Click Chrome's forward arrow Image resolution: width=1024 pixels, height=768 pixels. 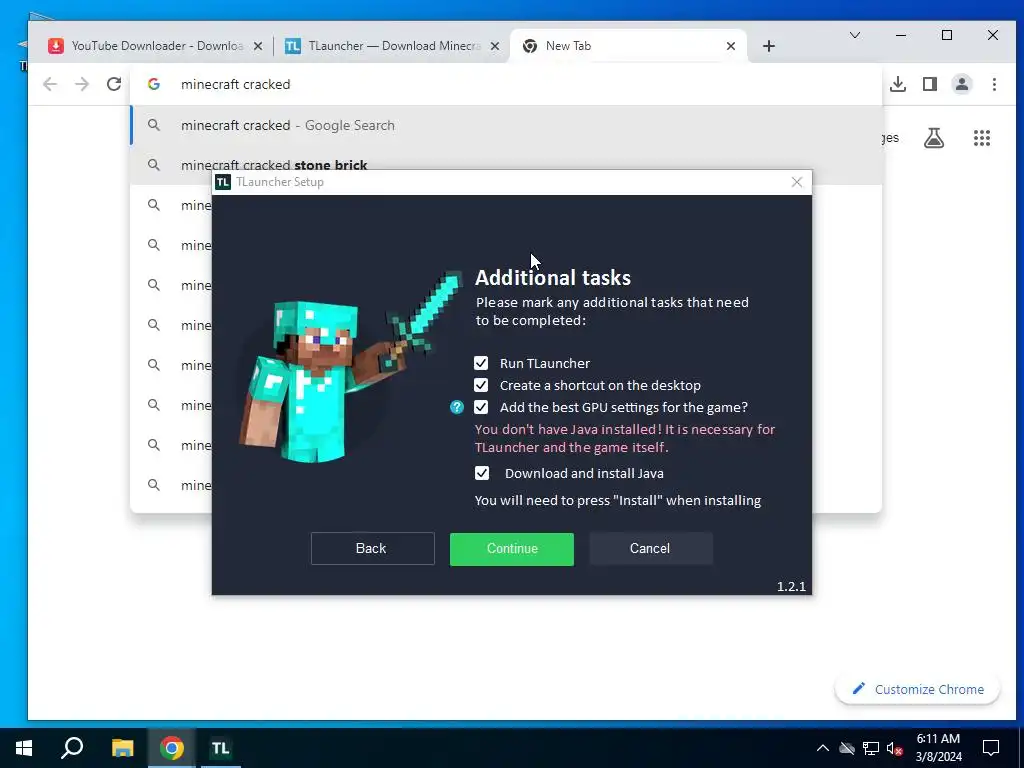[82, 84]
